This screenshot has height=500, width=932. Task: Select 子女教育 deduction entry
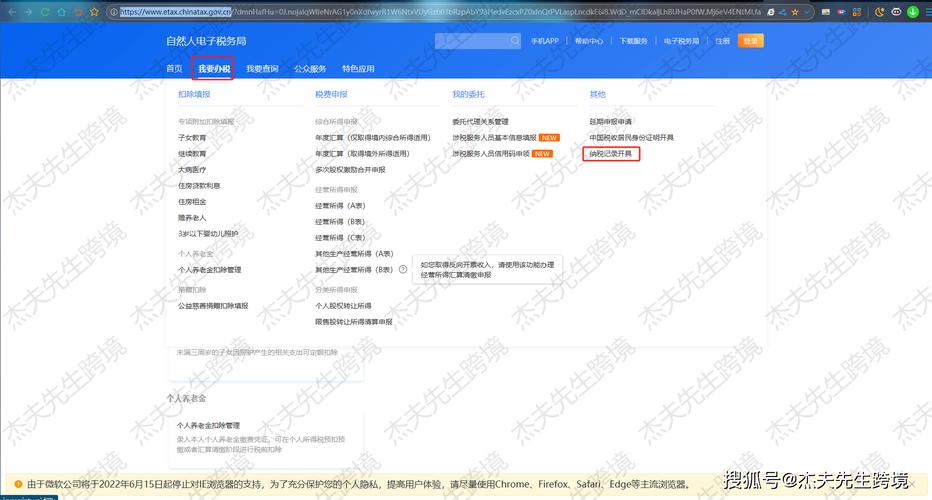coord(192,137)
